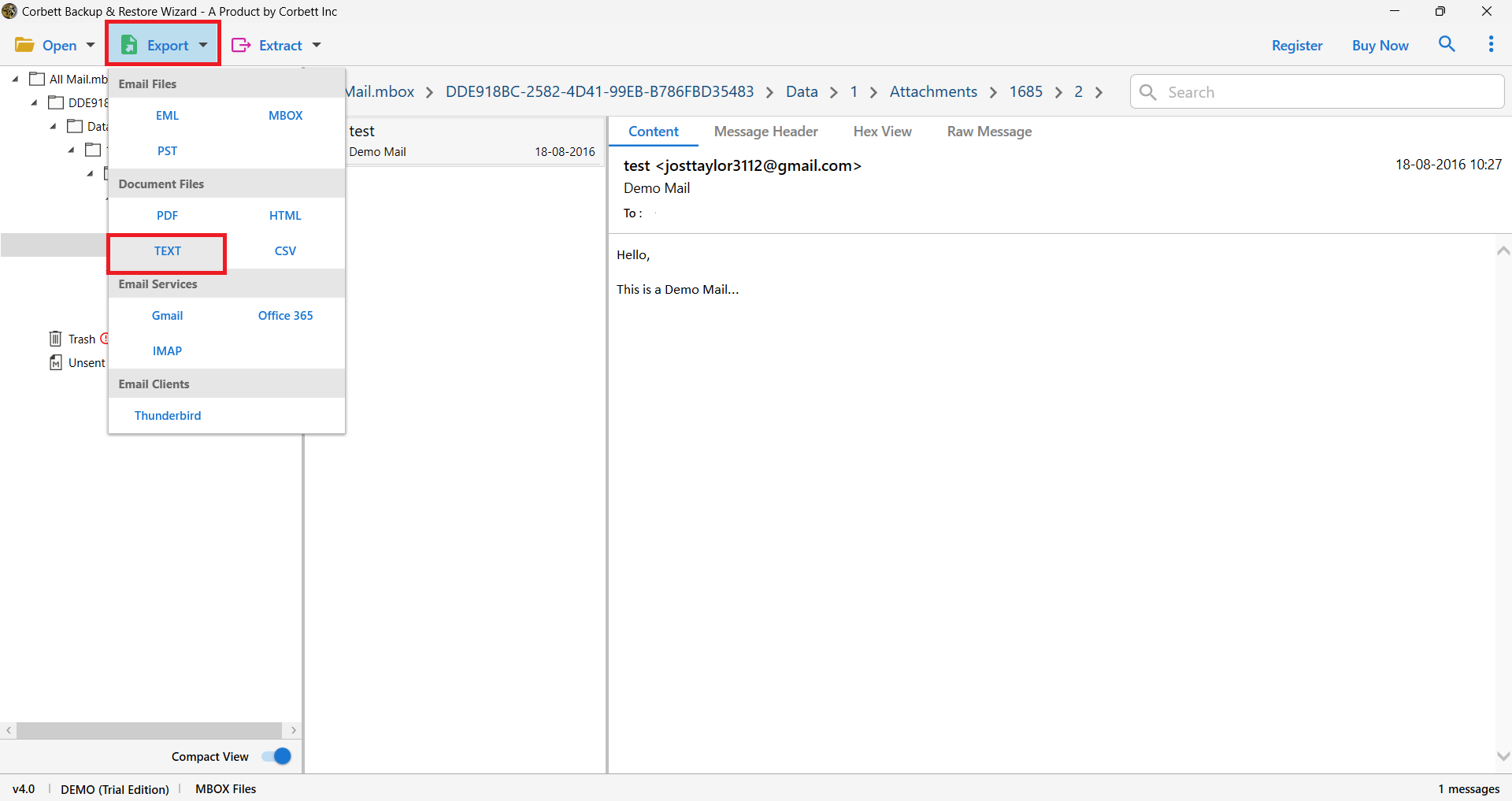Collapse the Data tree node
1512x801 pixels.
[53, 126]
